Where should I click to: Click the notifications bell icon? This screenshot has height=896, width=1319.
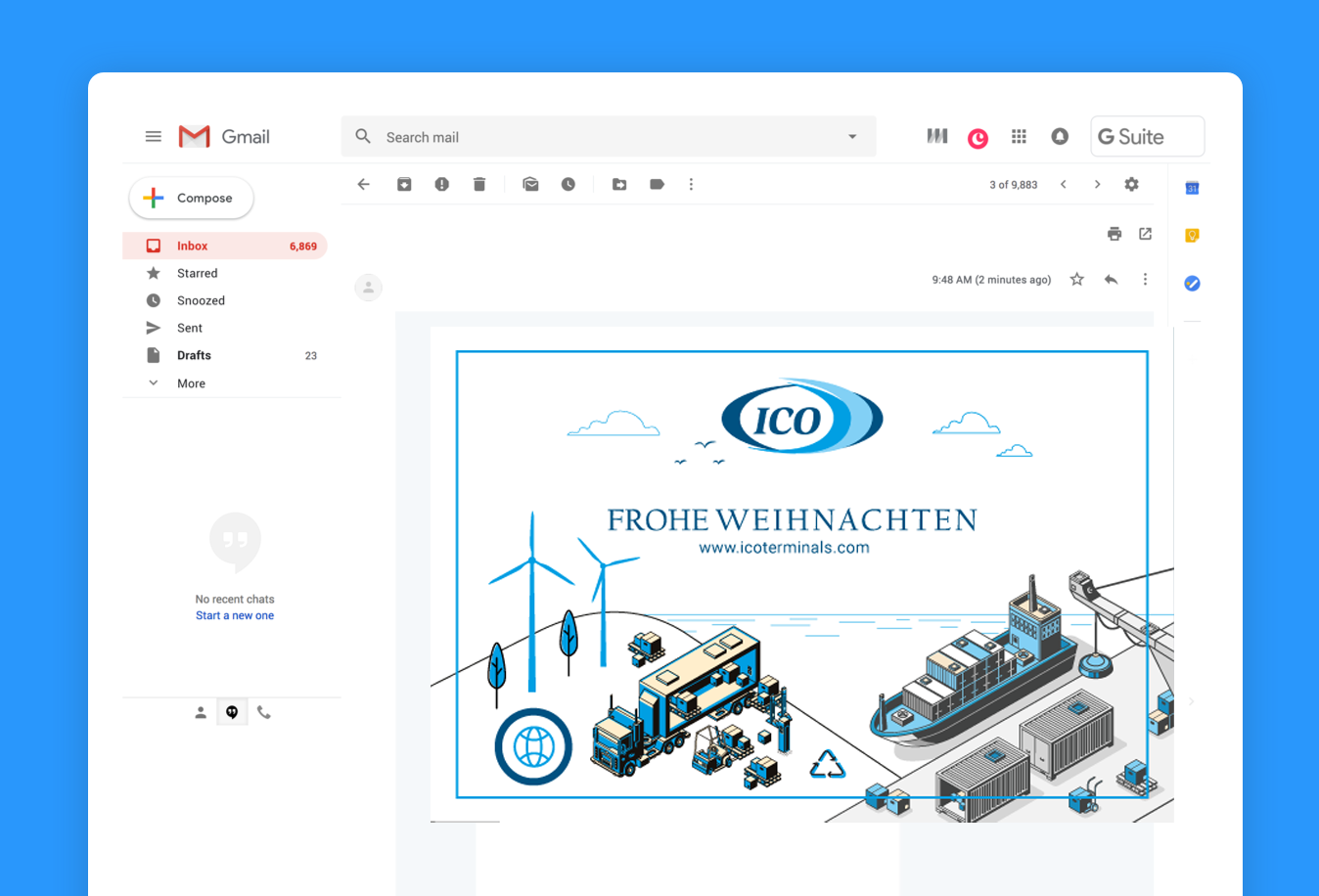[1060, 137]
